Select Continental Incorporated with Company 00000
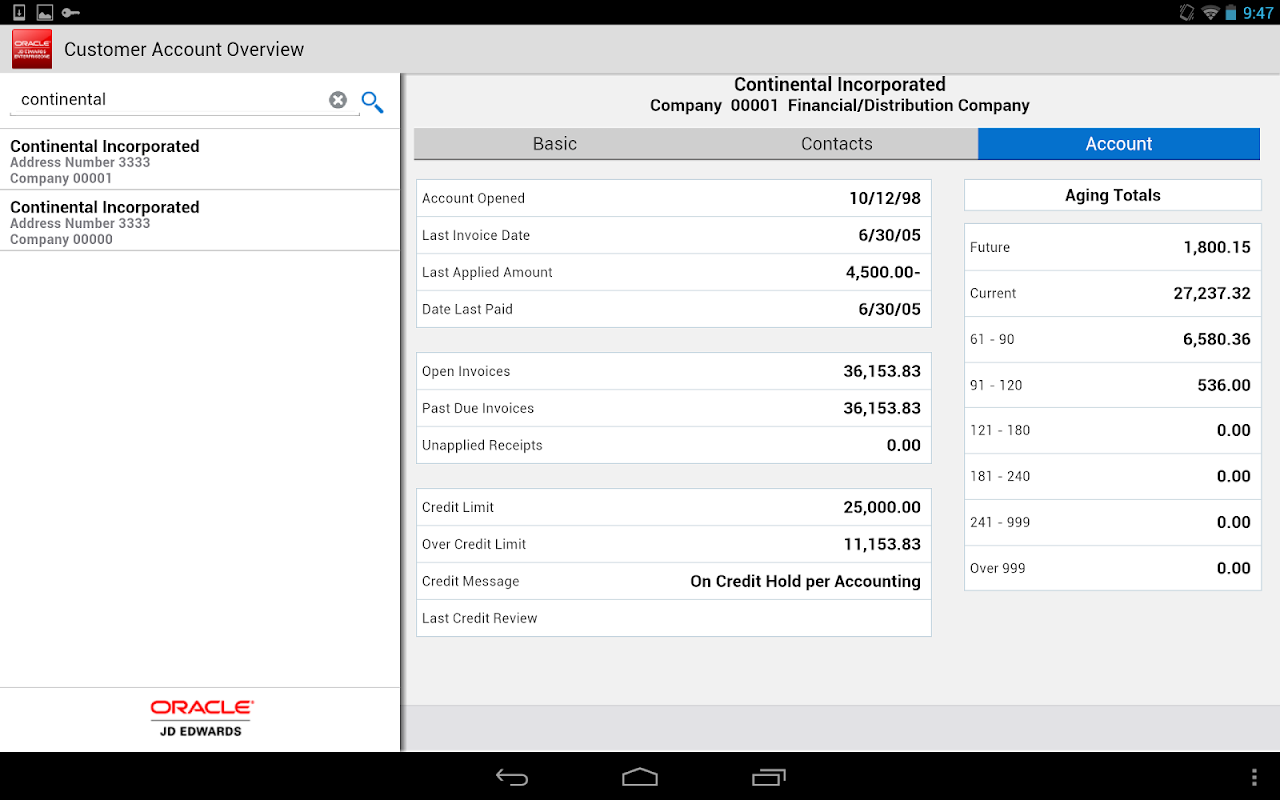Screen dimensions: 1280x800 coord(200,221)
